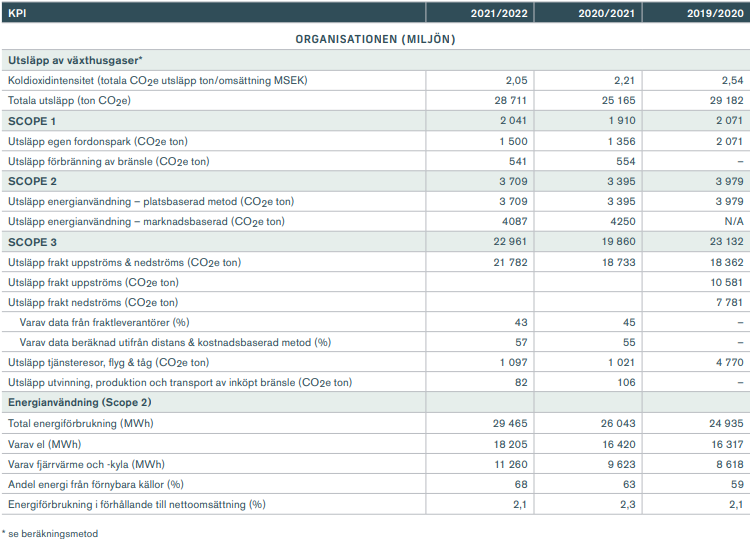Click fordonspark value 1 356

pyautogui.click(x=621, y=142)
